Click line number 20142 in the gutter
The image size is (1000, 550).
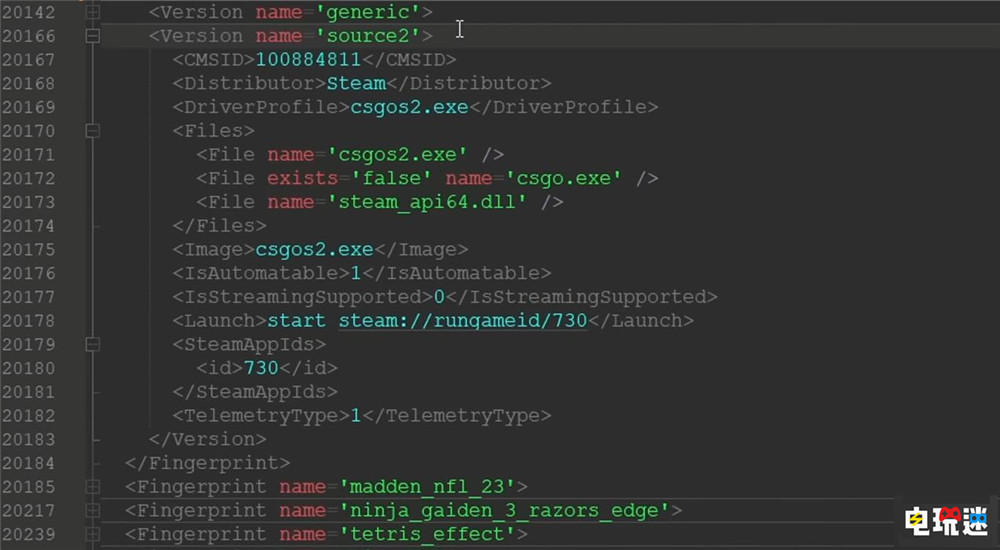pyautogui.click(x=29, y=12)
